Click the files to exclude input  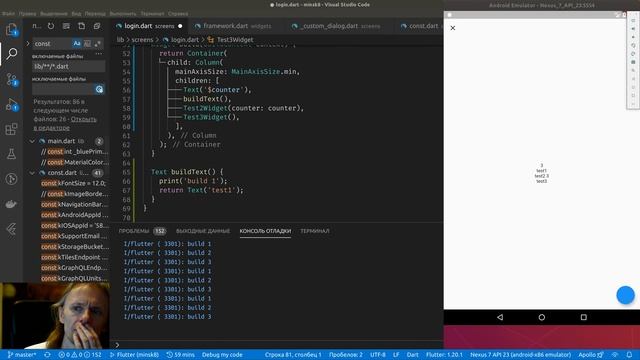pyautogui.click(x=63, y=89)
